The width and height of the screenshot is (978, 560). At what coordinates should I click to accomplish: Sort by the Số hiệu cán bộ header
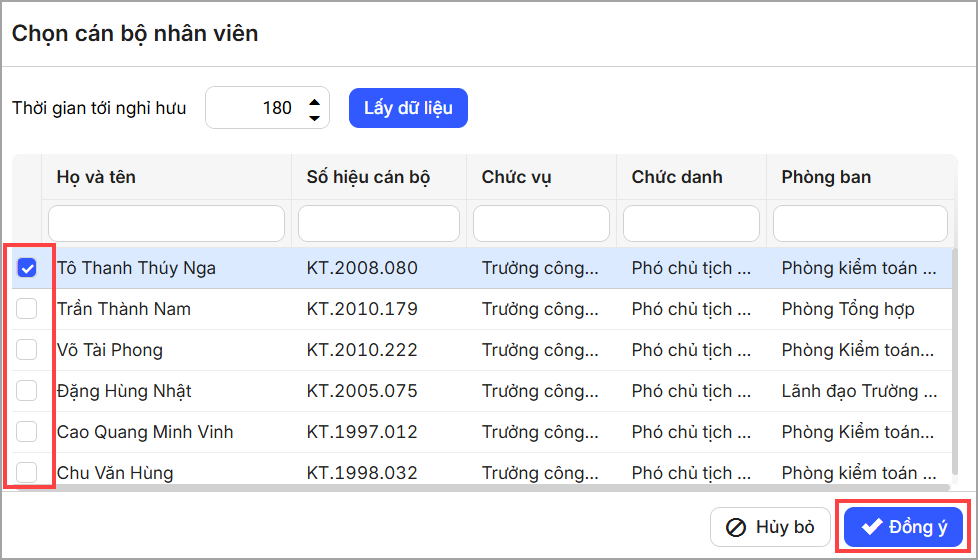(369, 177)
